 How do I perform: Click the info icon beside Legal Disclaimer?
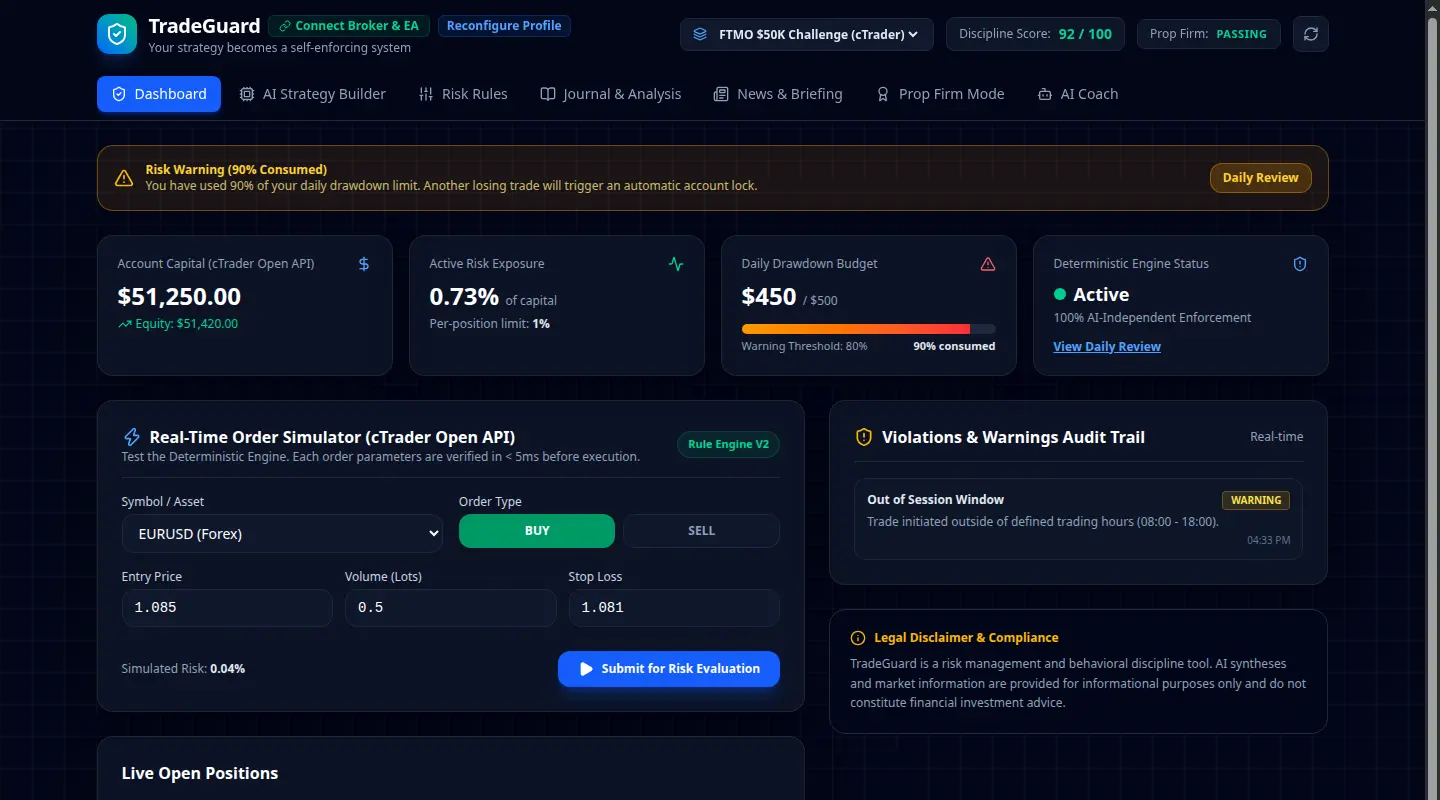tap(858, 638)
